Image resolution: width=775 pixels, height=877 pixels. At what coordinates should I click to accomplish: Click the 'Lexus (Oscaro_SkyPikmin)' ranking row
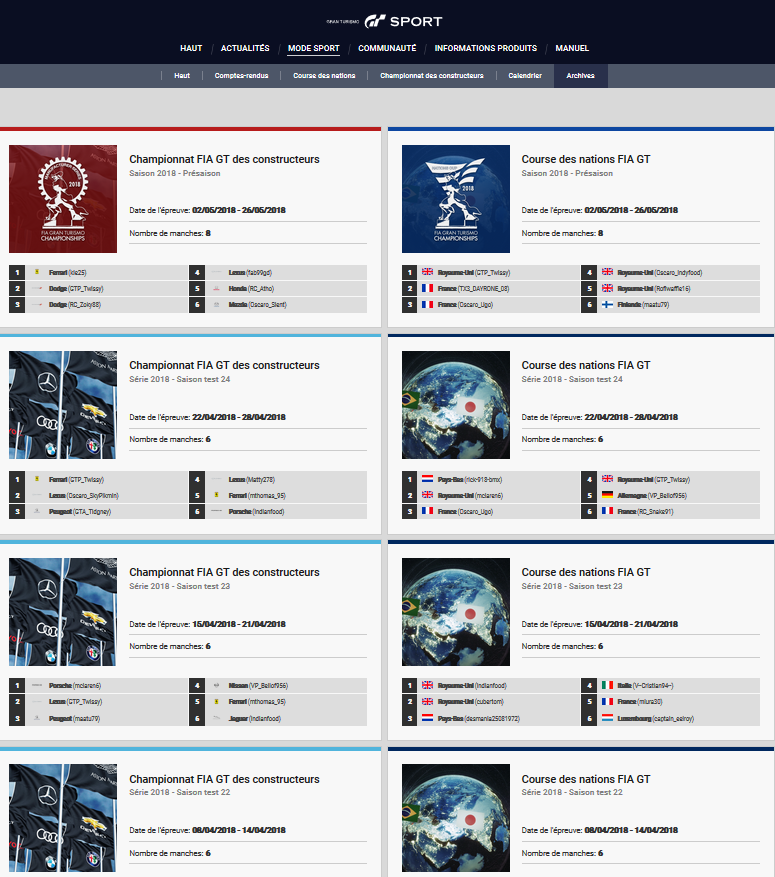point(98,496)
